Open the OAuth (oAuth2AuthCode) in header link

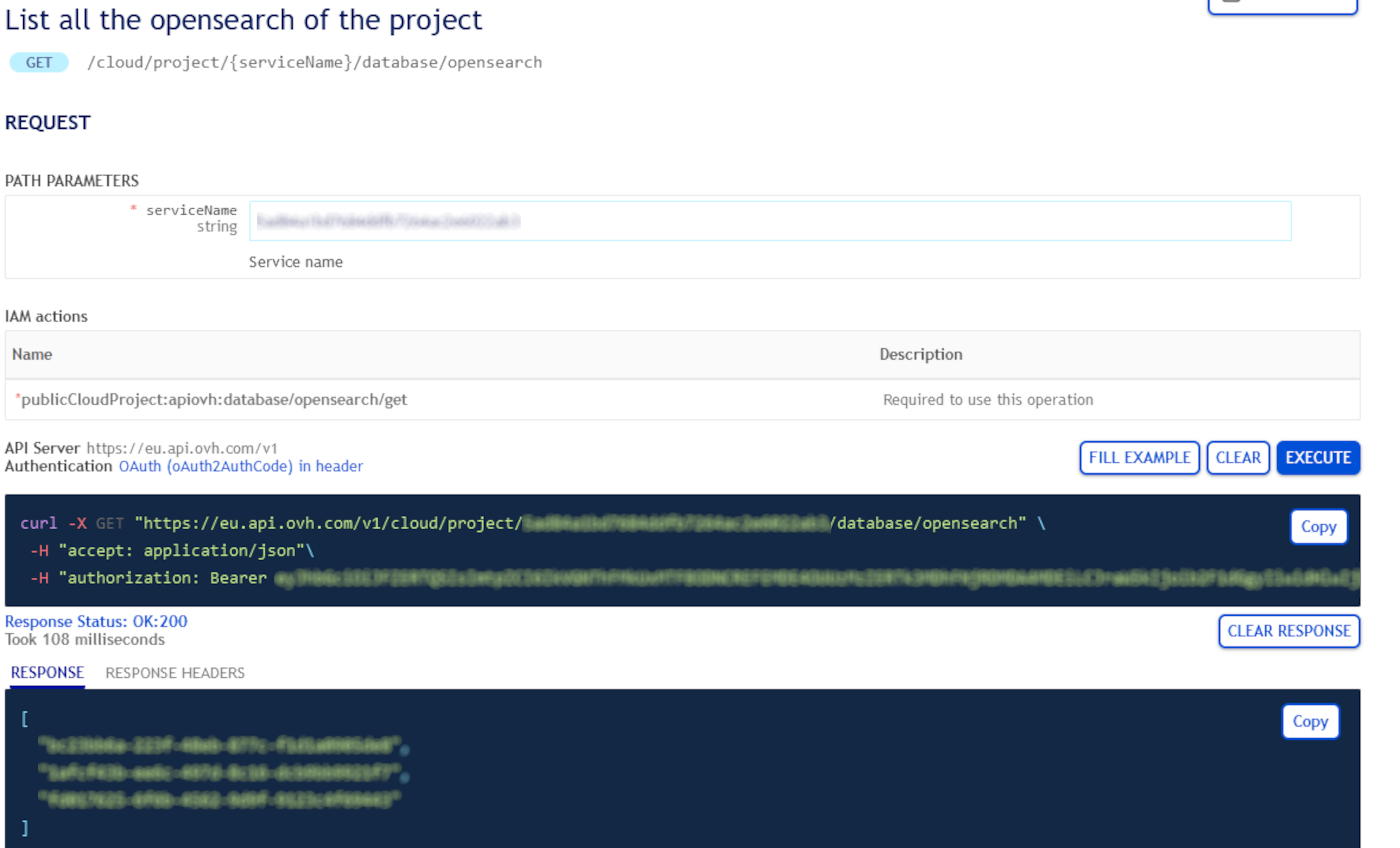pos(240,466)
